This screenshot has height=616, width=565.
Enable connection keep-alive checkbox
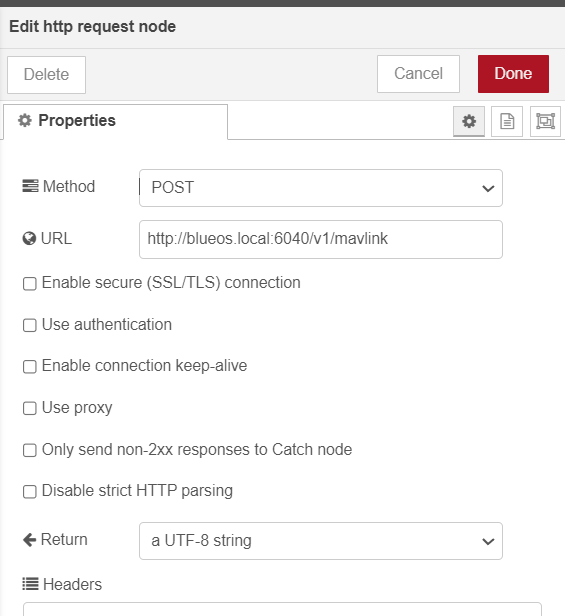(x=30, y=367)
